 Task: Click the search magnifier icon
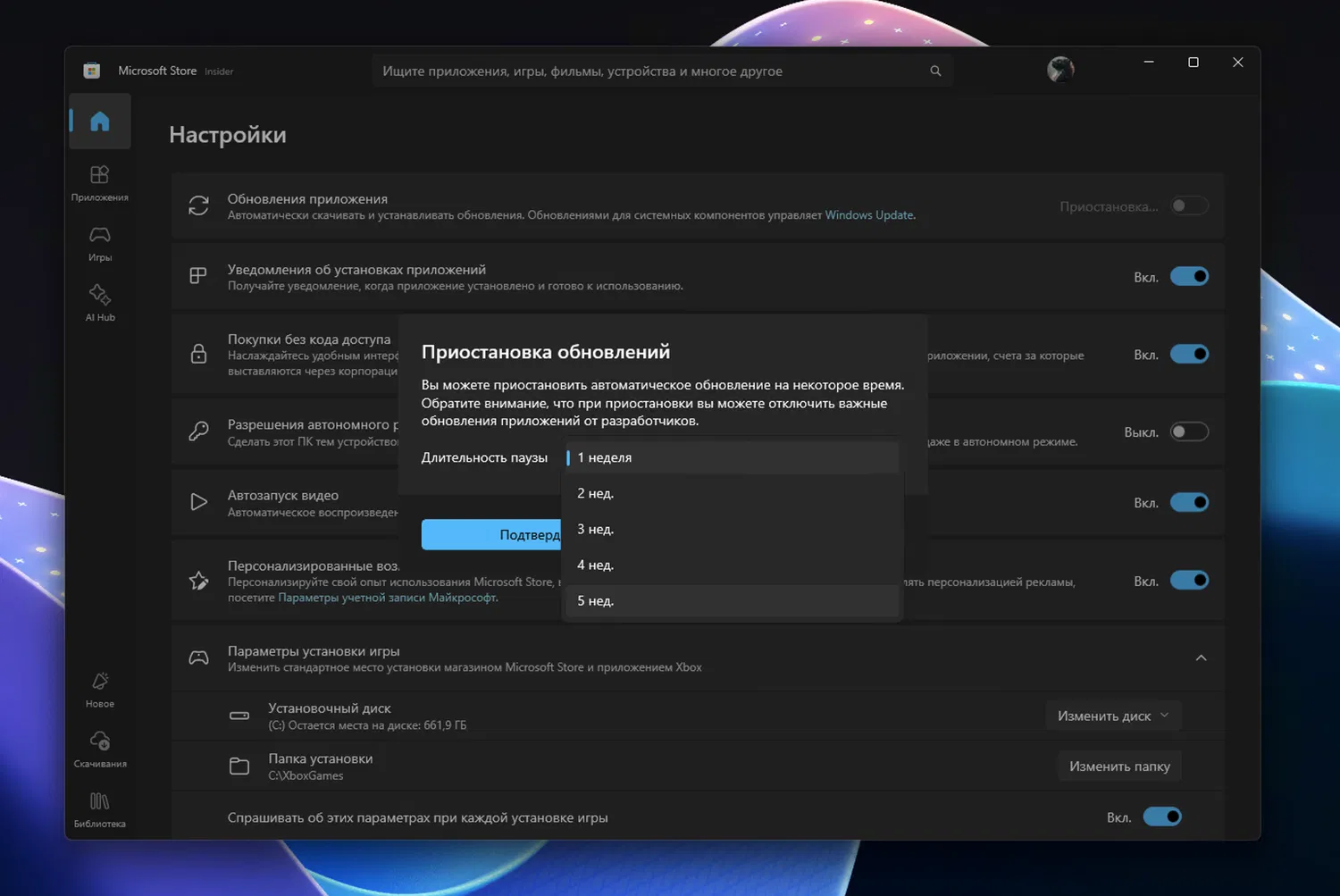(935, 71)
